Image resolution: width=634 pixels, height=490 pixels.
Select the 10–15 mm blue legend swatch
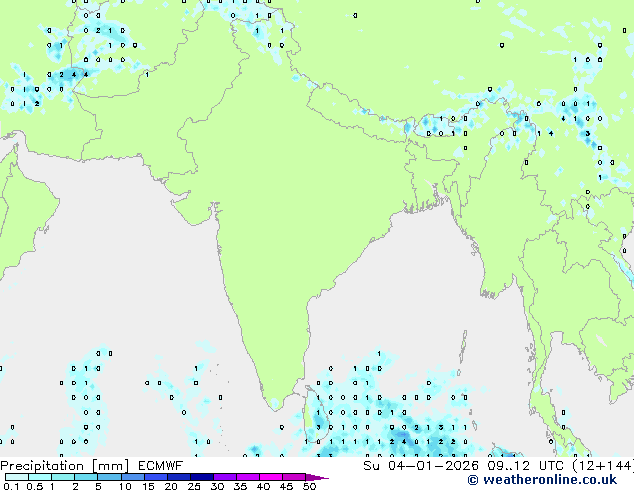pos(133,477)
